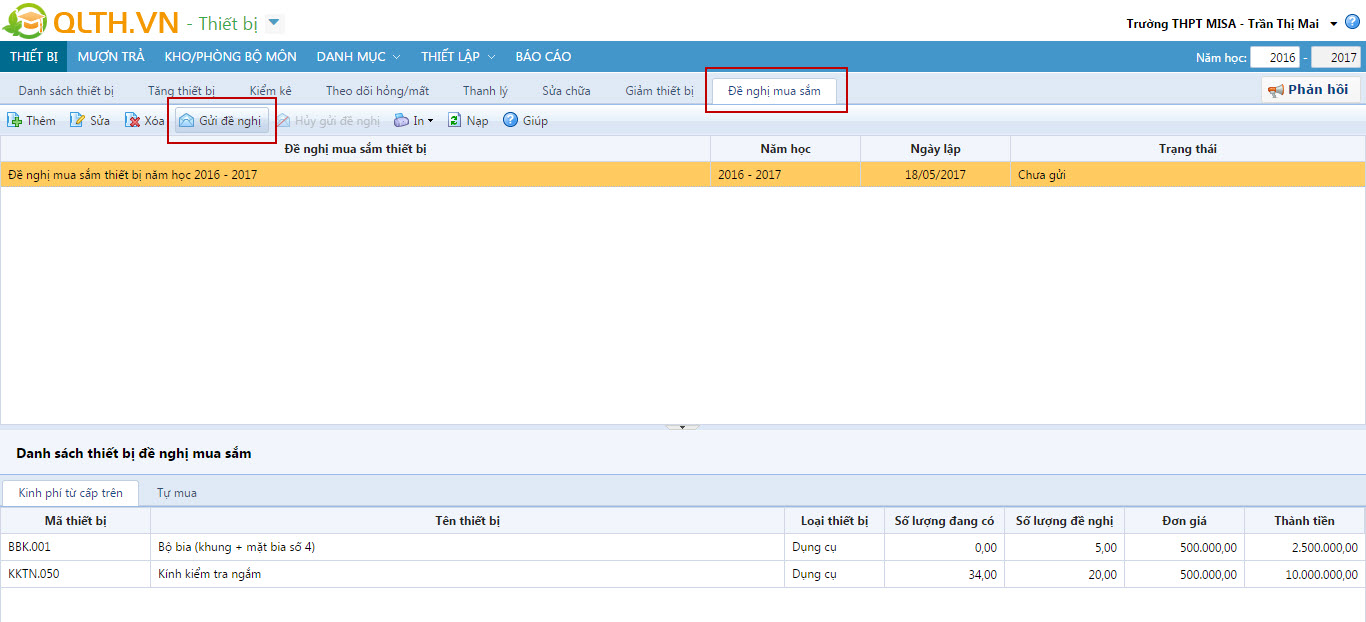Click the Xóa (delete) icon

coord(132,121)
